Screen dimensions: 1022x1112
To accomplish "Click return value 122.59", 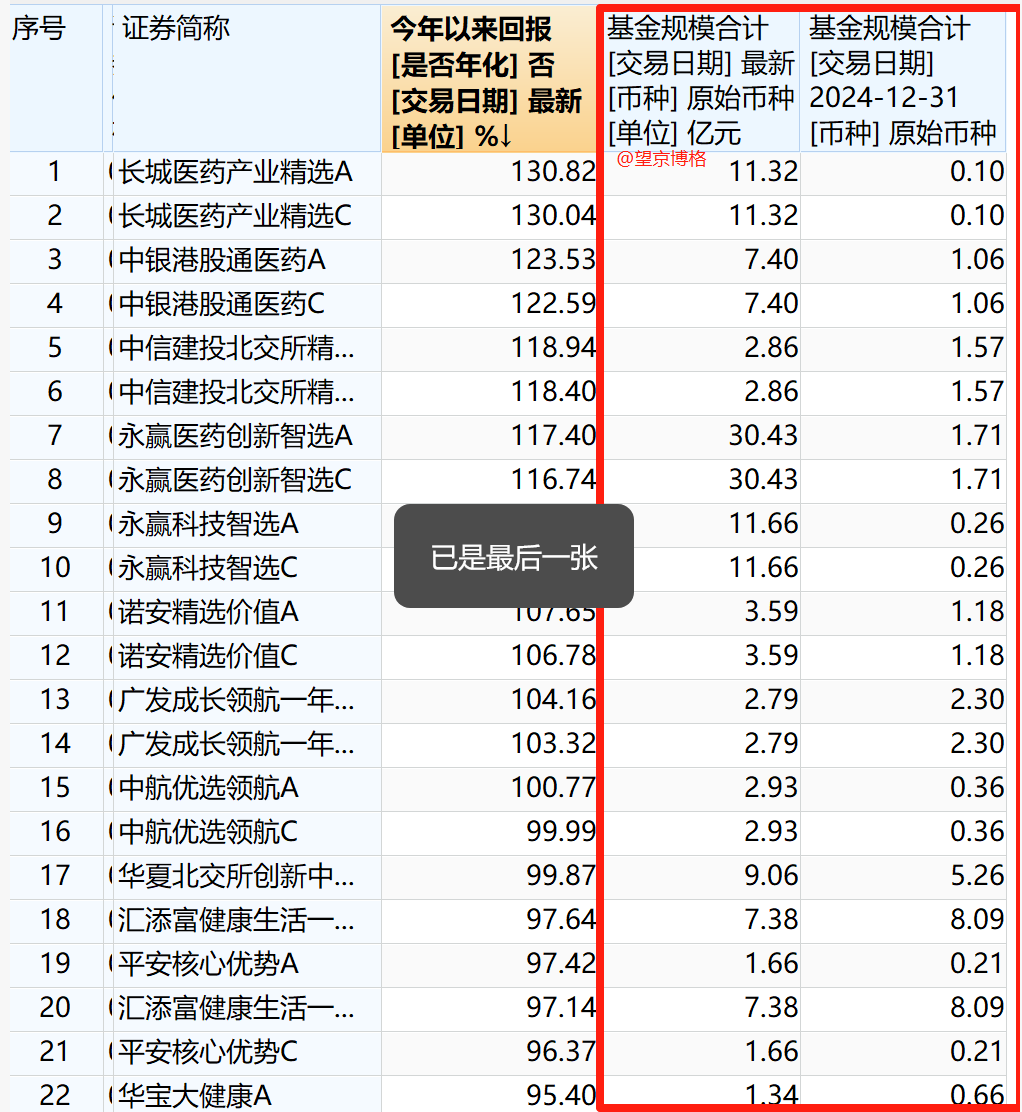I will tap(553, 304).
